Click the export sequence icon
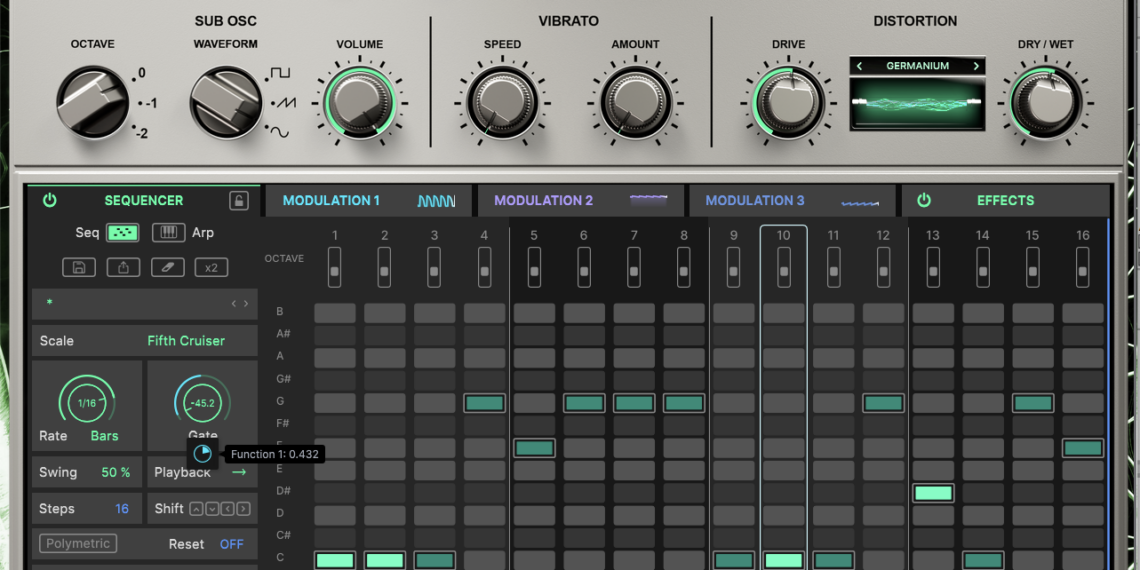Viewport: 1140px width, 570px height. tap(123, 267)
